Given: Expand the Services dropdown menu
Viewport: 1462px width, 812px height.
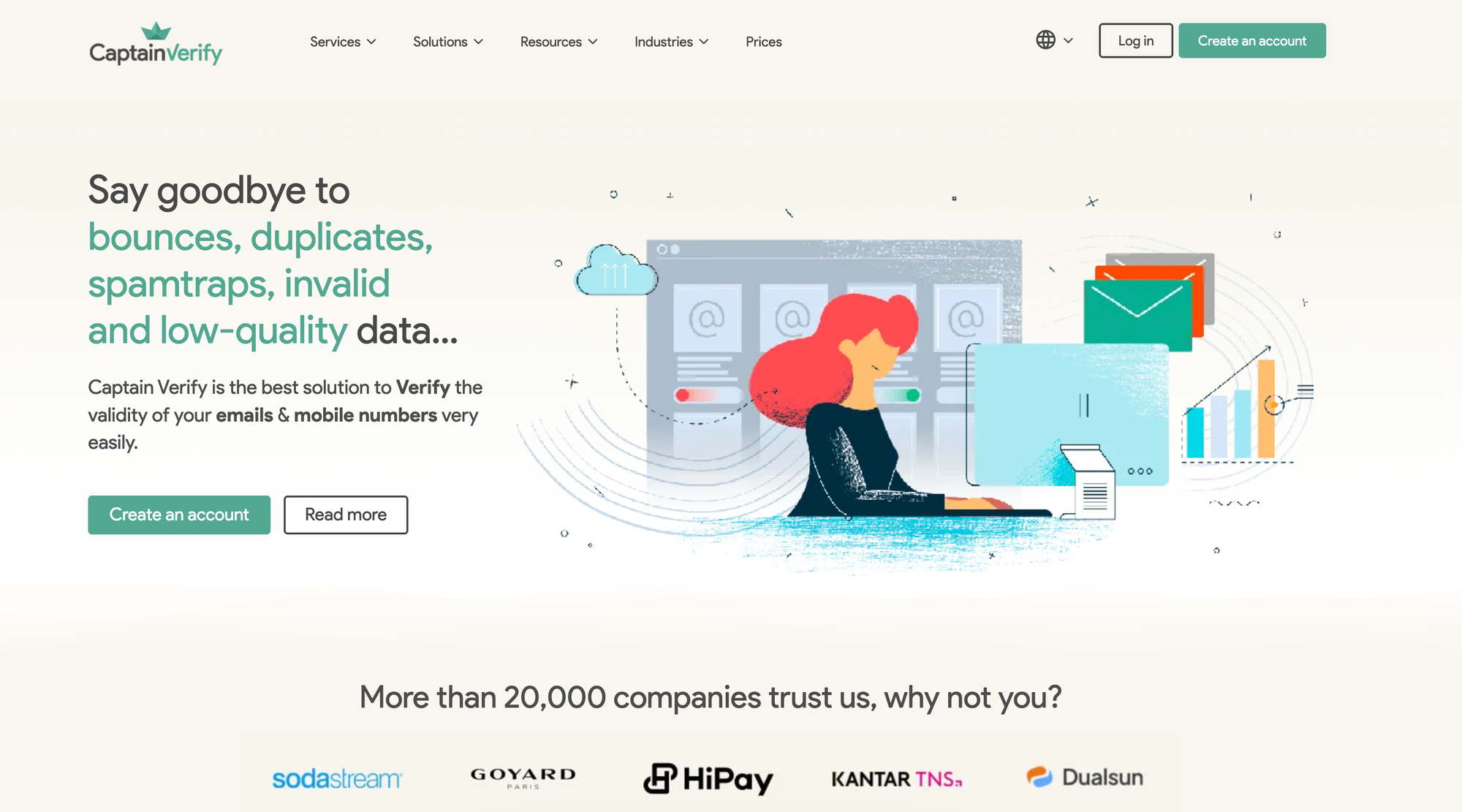Looking at the screenshot, I should tap(343, 40).
